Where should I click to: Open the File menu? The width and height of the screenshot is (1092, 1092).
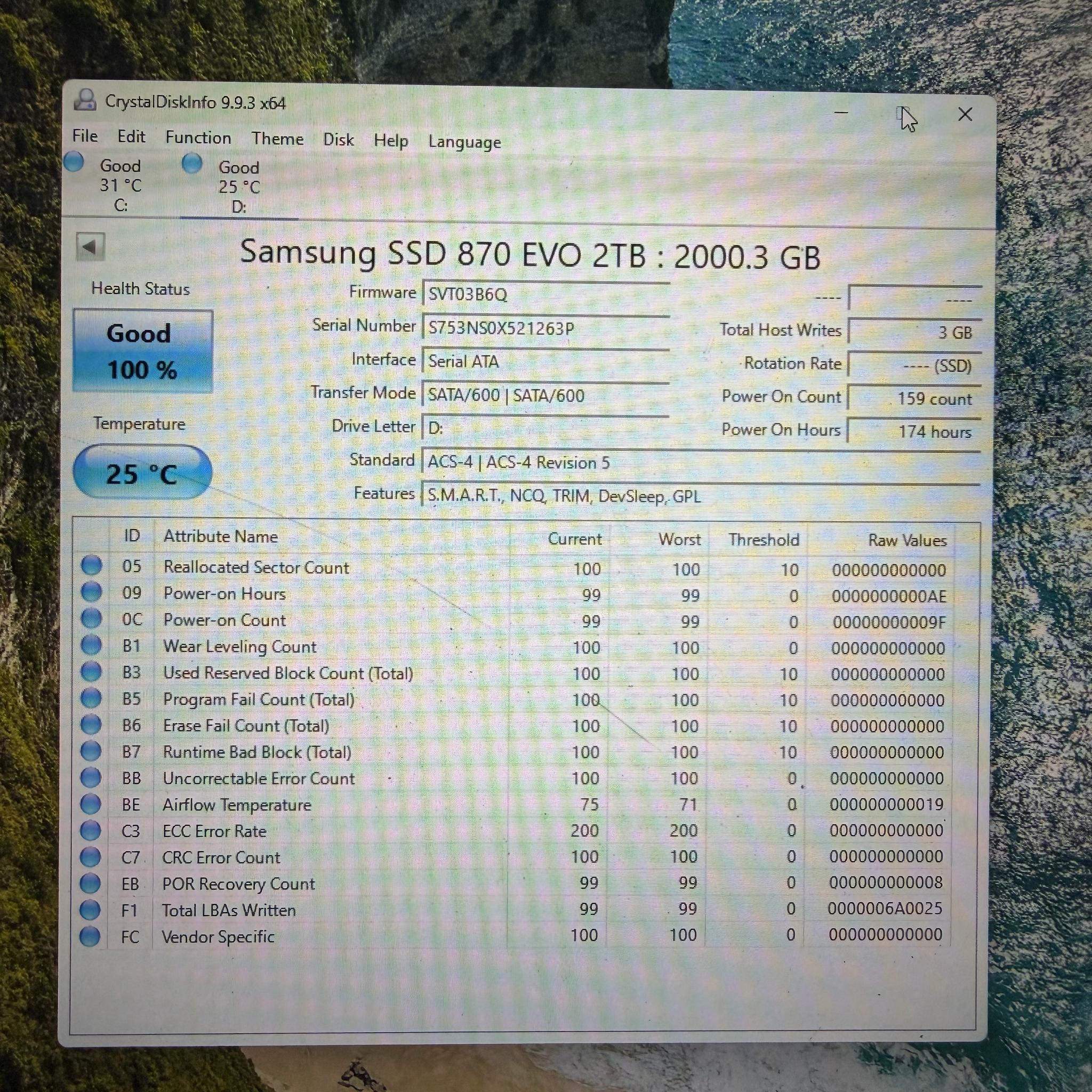pos(85,135)
